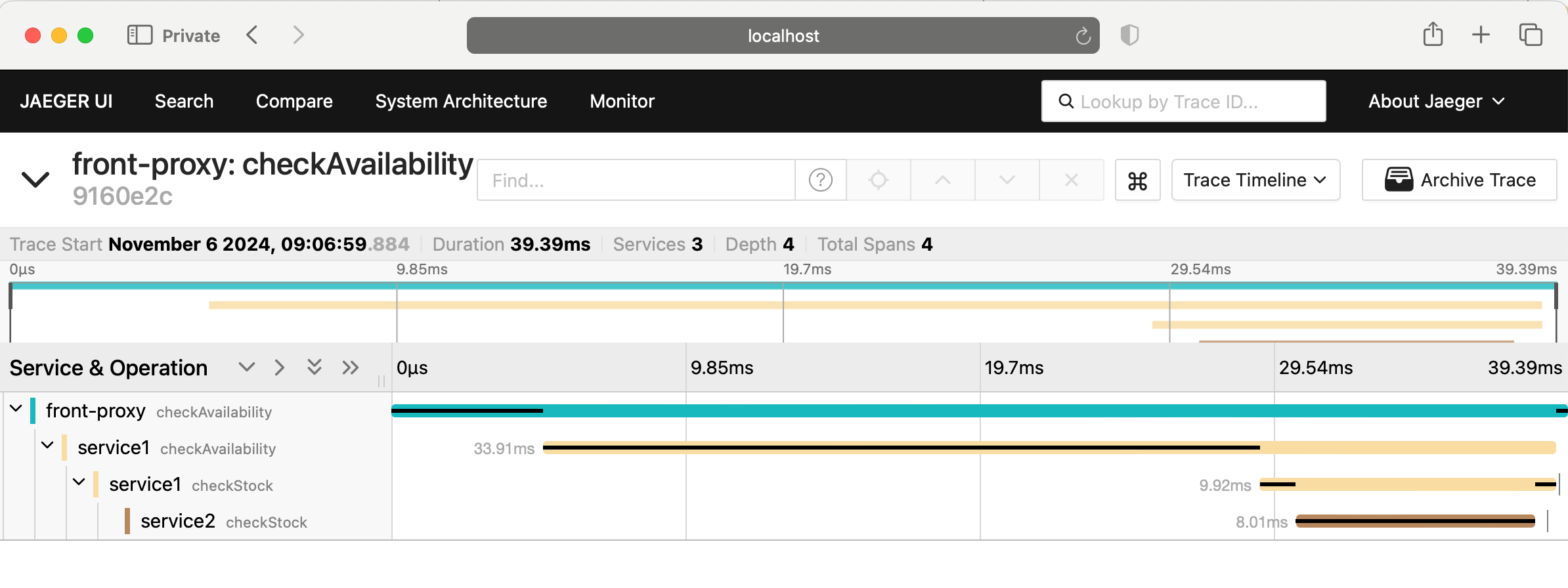Viewport: 1568px width, 588px height.
Task: Go to next search result arrow
Action: [x=1007, y=180]
